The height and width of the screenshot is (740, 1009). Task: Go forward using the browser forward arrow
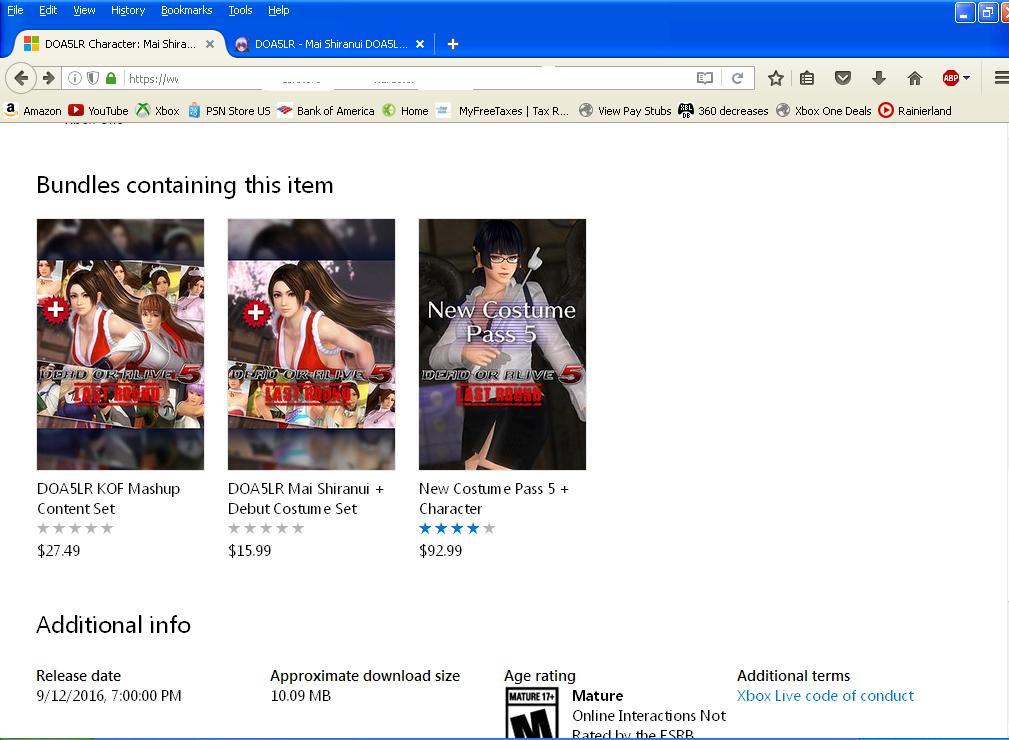(49, 79)
